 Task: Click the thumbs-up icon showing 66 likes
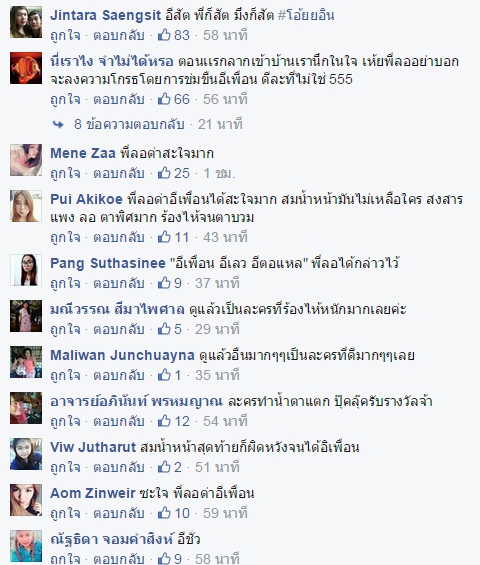[x=164, y=99]
